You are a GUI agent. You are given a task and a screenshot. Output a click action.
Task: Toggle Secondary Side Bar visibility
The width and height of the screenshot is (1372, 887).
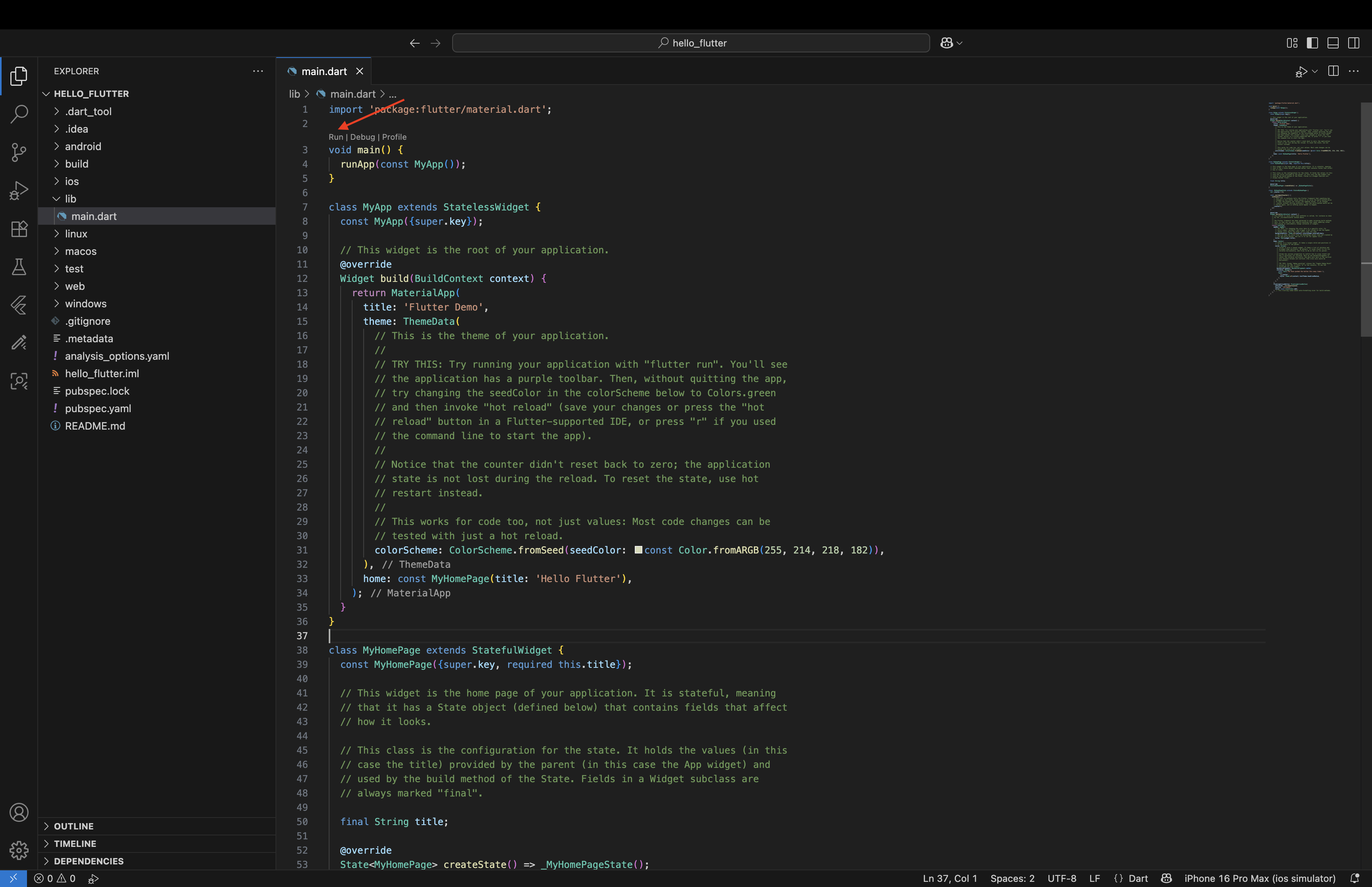tap(1354, 43)
